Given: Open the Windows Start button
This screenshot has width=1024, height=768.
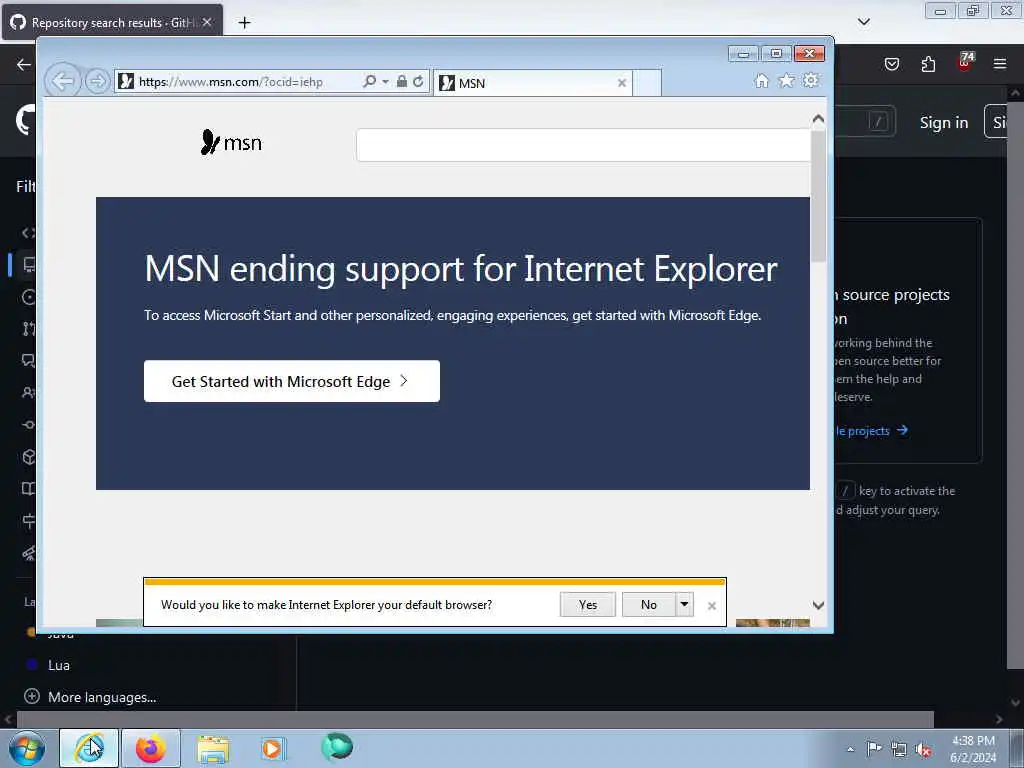Looking at the screenshot, I should coord(27,748).
